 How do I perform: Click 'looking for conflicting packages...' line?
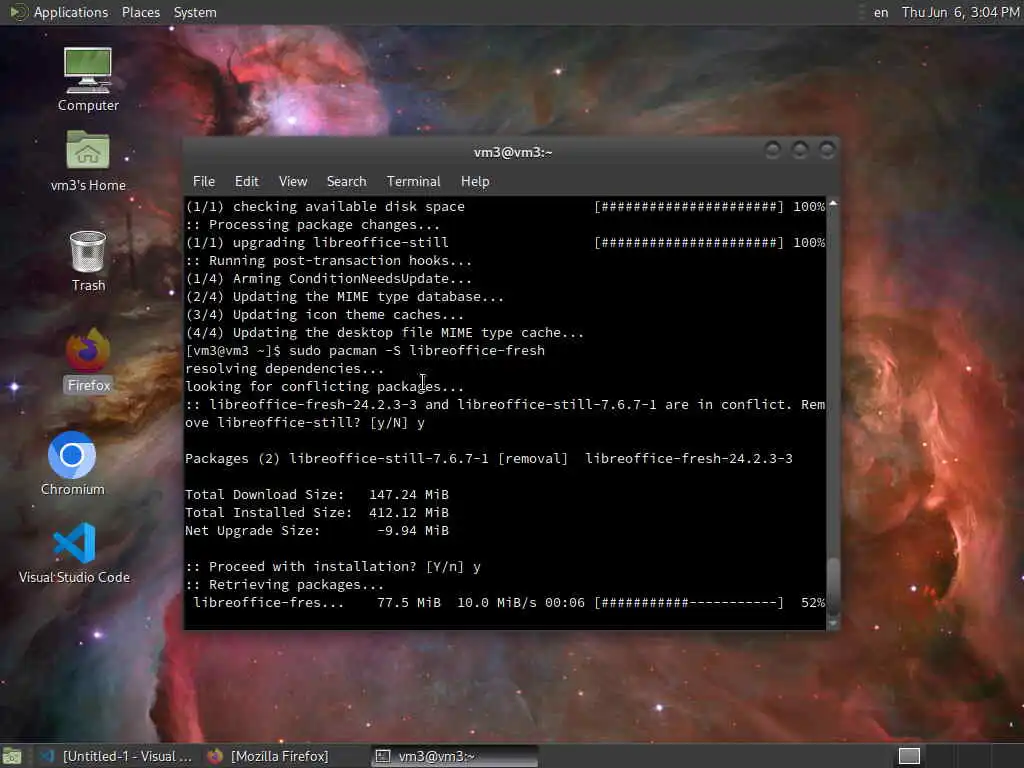[325, 387]
